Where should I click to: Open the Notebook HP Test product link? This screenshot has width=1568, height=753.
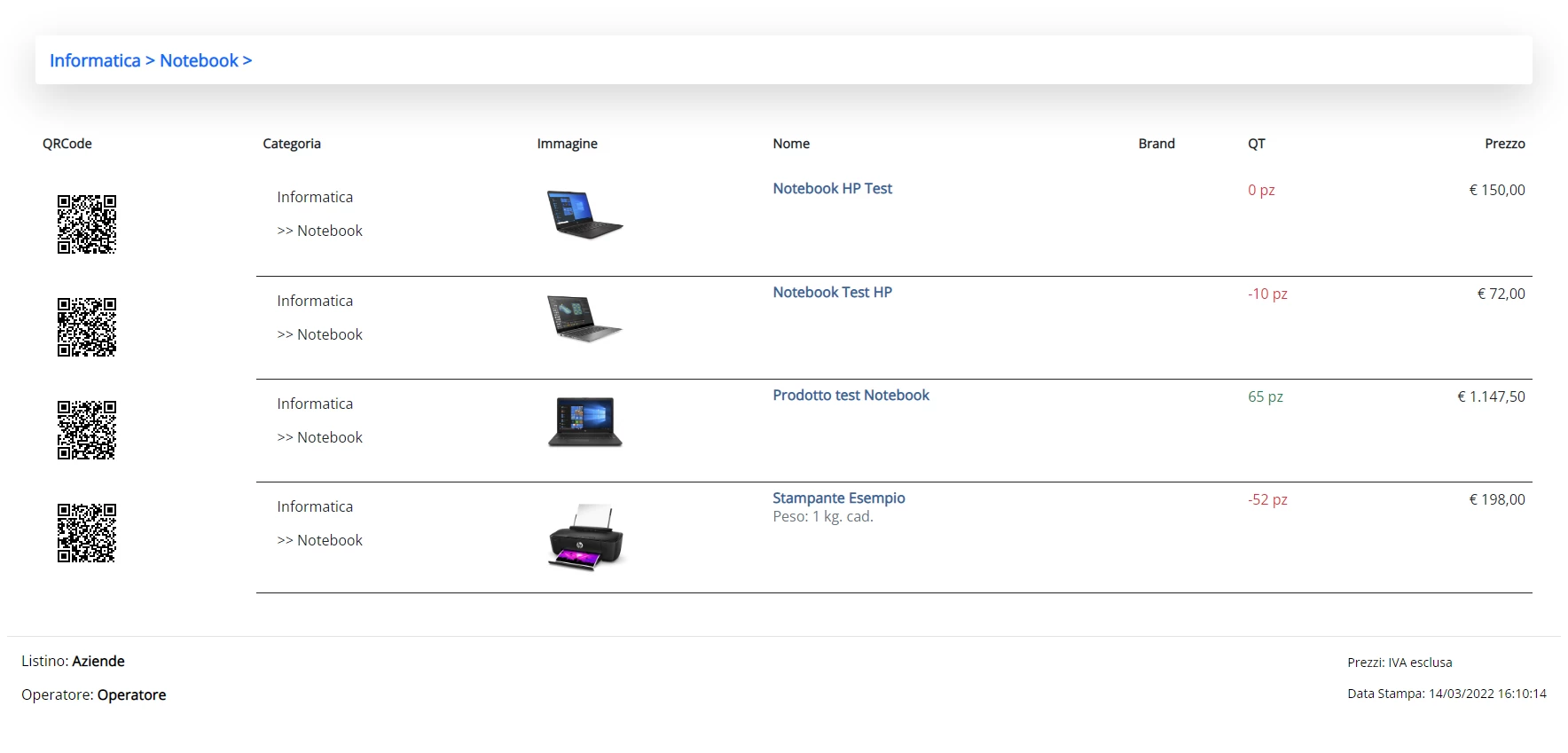832,188
